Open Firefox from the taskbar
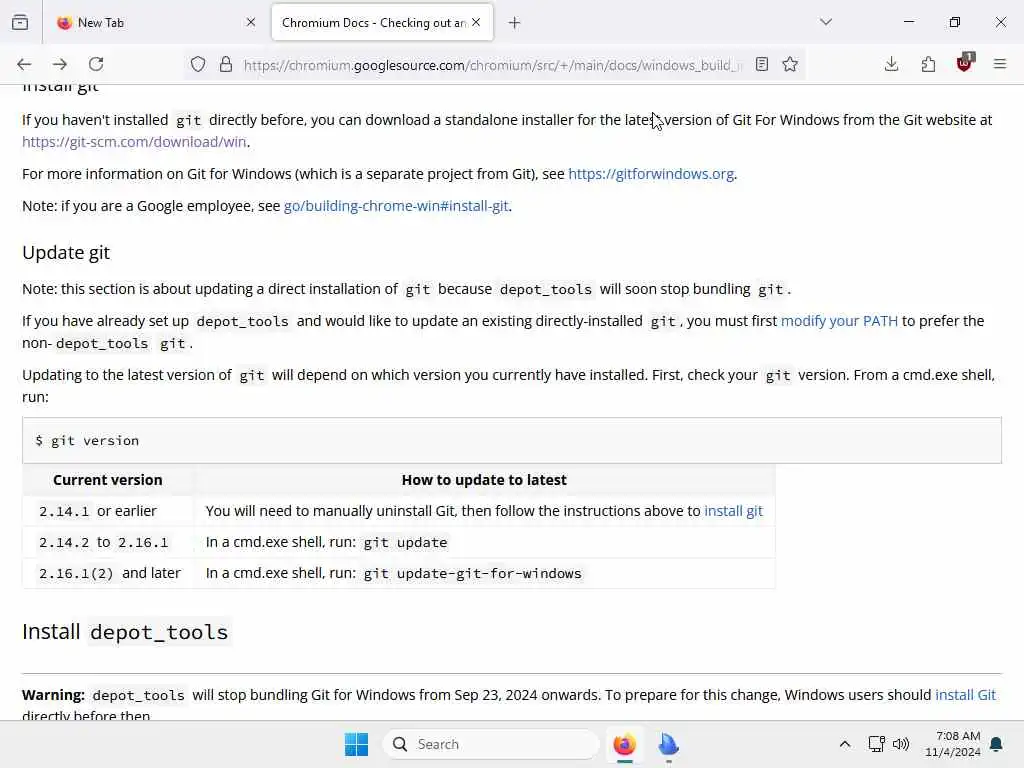This screenshot has height=768, width=1024. 624,744
